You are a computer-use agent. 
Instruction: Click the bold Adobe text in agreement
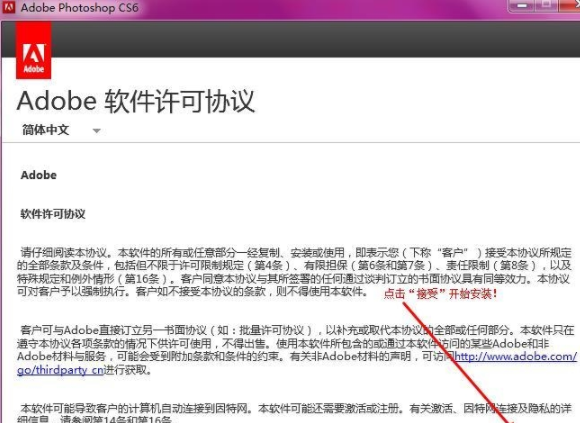[39, 175]
